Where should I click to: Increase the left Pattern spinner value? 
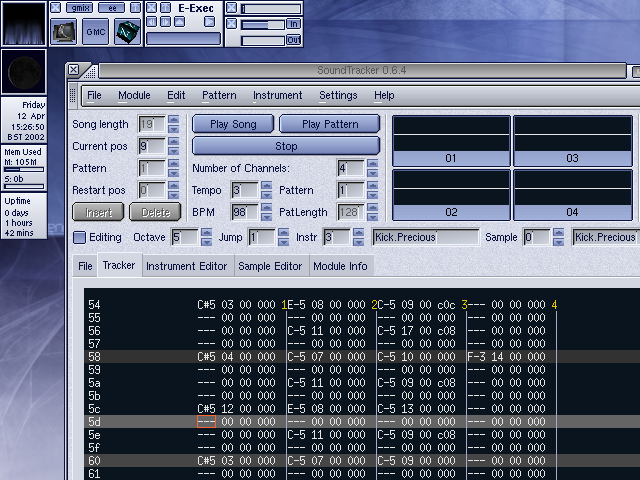(173, 164)
